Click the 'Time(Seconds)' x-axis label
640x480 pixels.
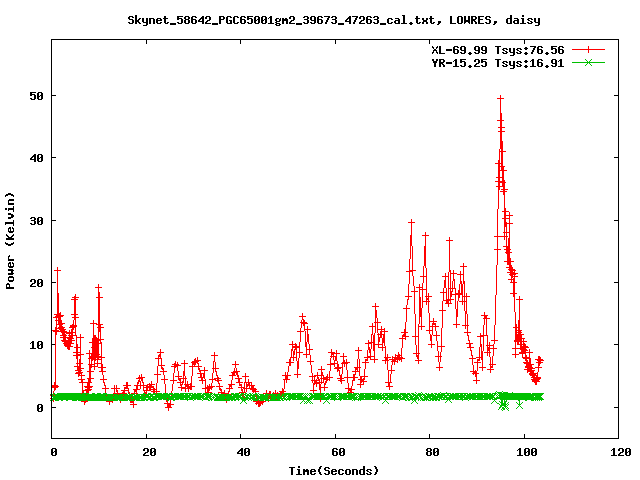pos(334,471)
